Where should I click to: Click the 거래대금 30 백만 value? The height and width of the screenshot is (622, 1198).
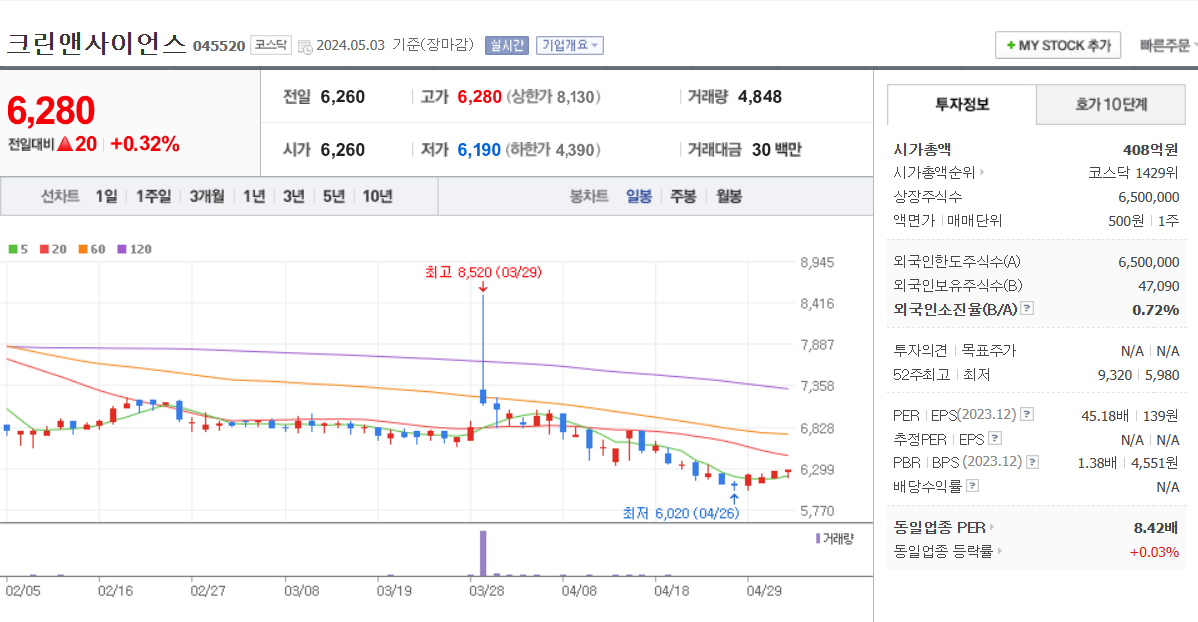click(x=776, y=150)
